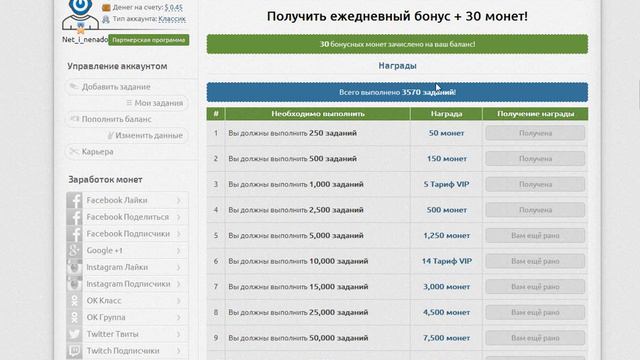Click Получена button for 250 заданий row

point(535,133)
